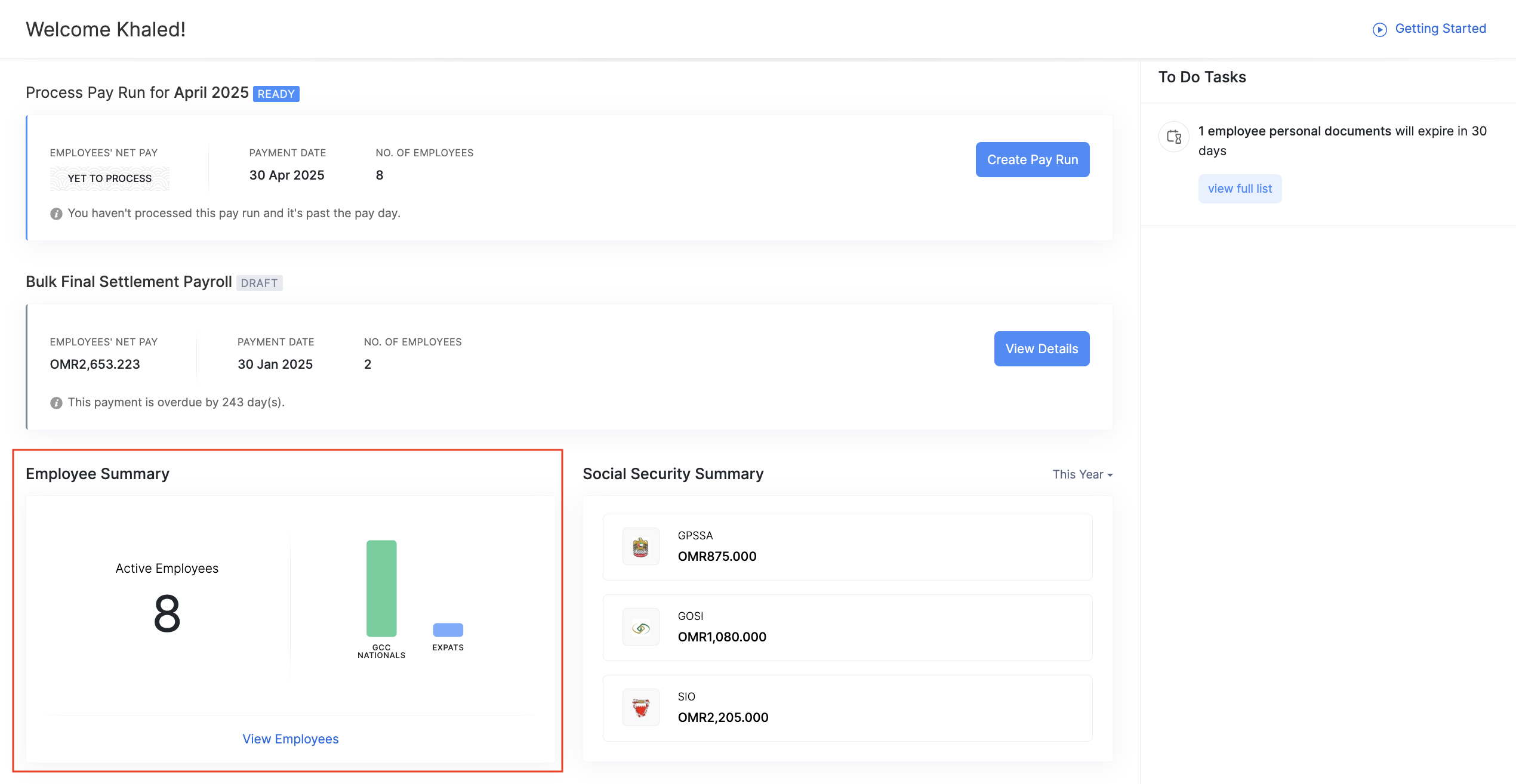Open the view full list link

(x=1240, y=189)
